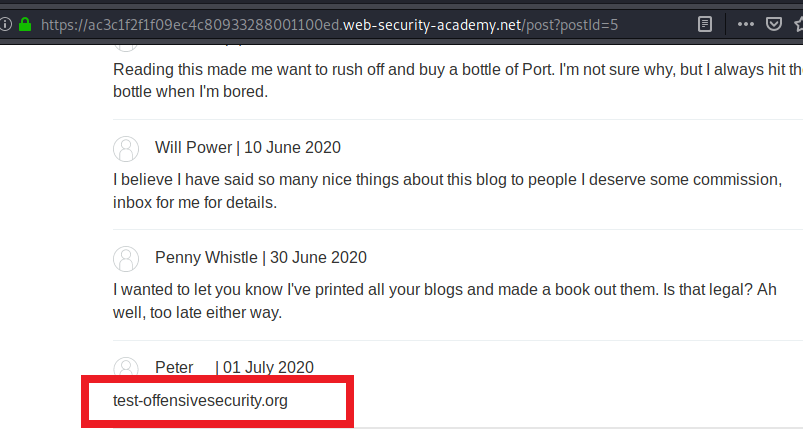Image resolution: width=803 pixels, height=439 pixels.
Task: Click Penny Whistle's avatar icon
Action: 126,259
